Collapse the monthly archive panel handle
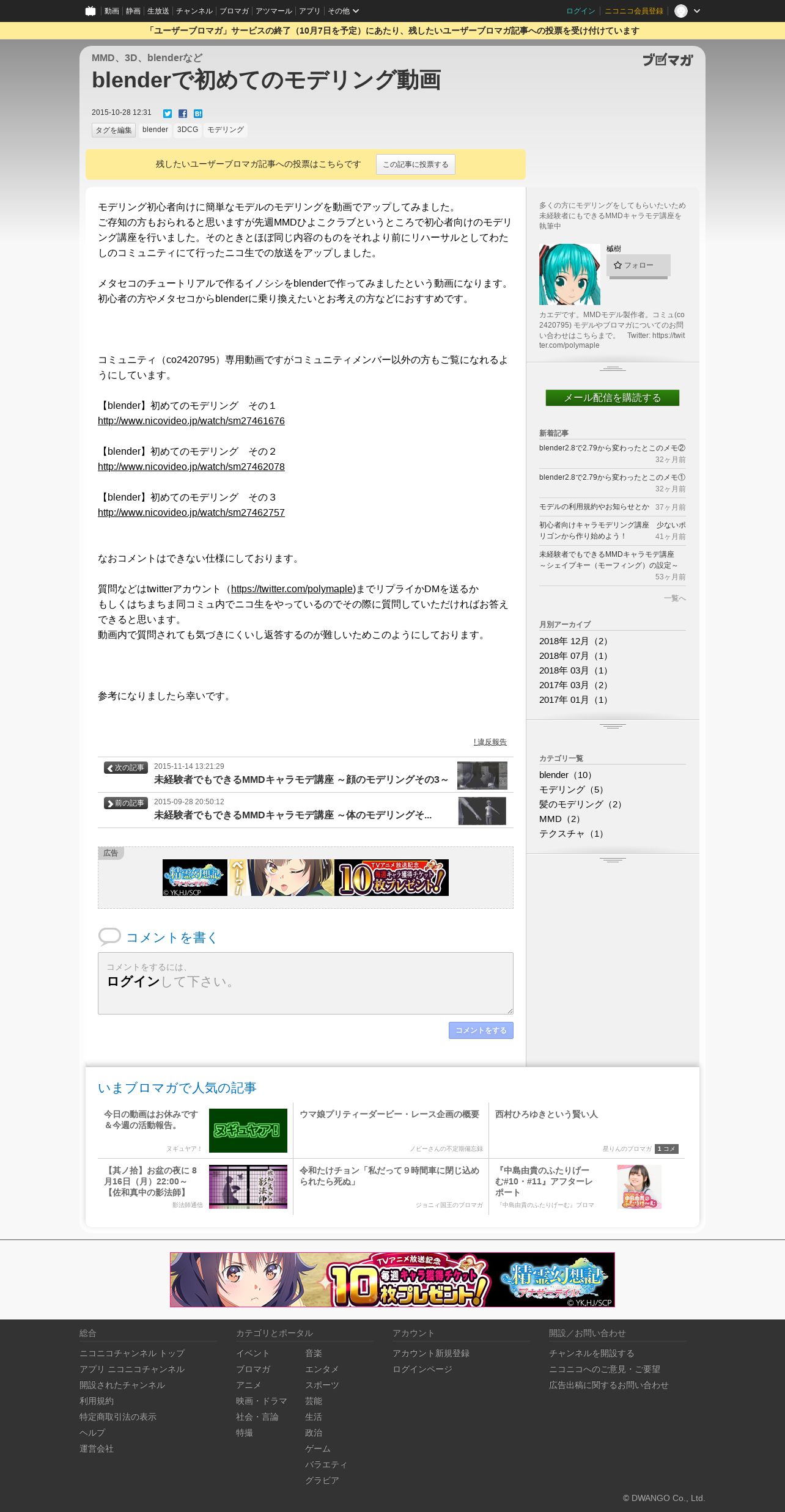Image resolution: width=785 pixels, height=1512 pixels. tap(613, 726)
